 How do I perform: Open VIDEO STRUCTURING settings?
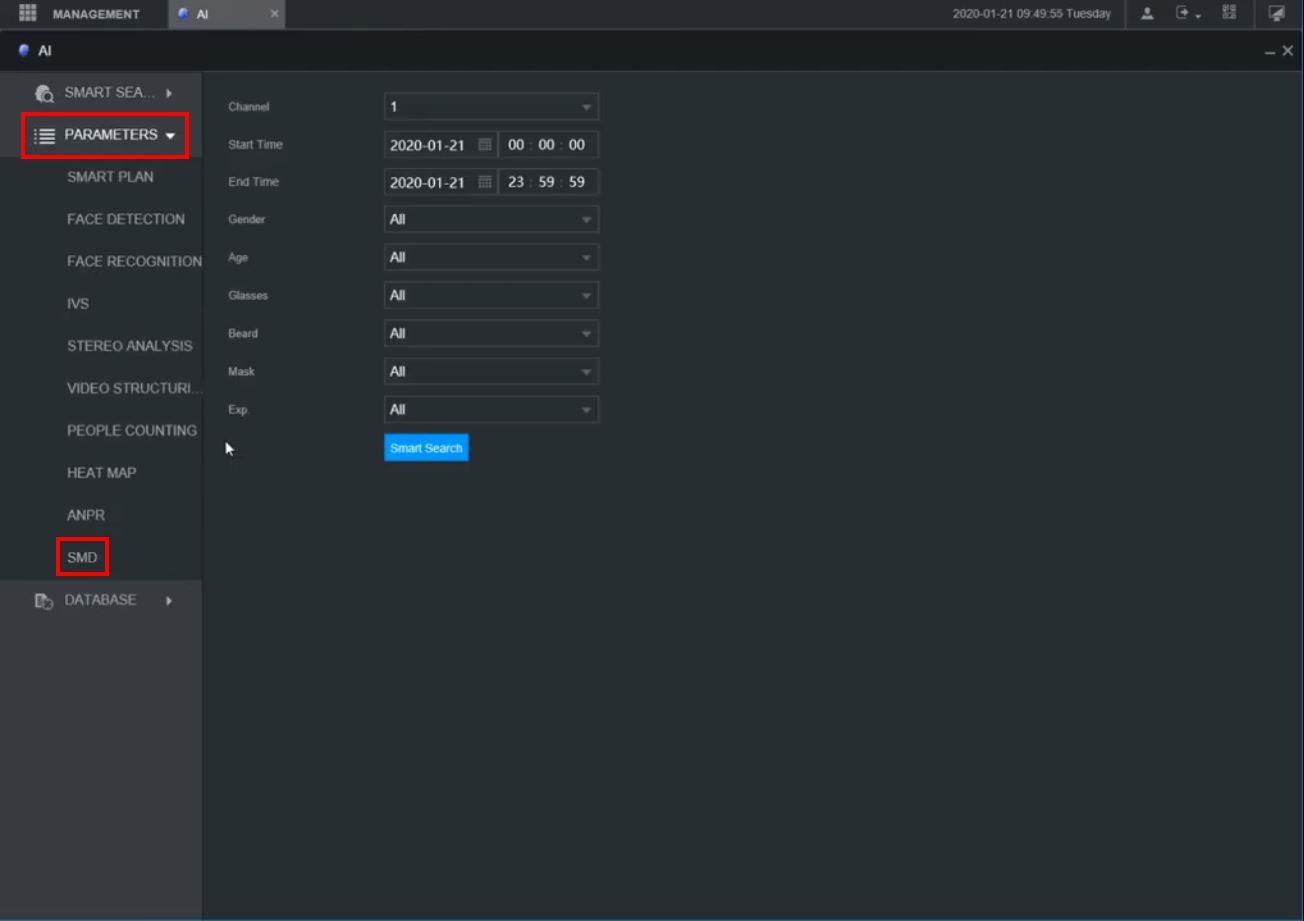[x=134, y=388]
